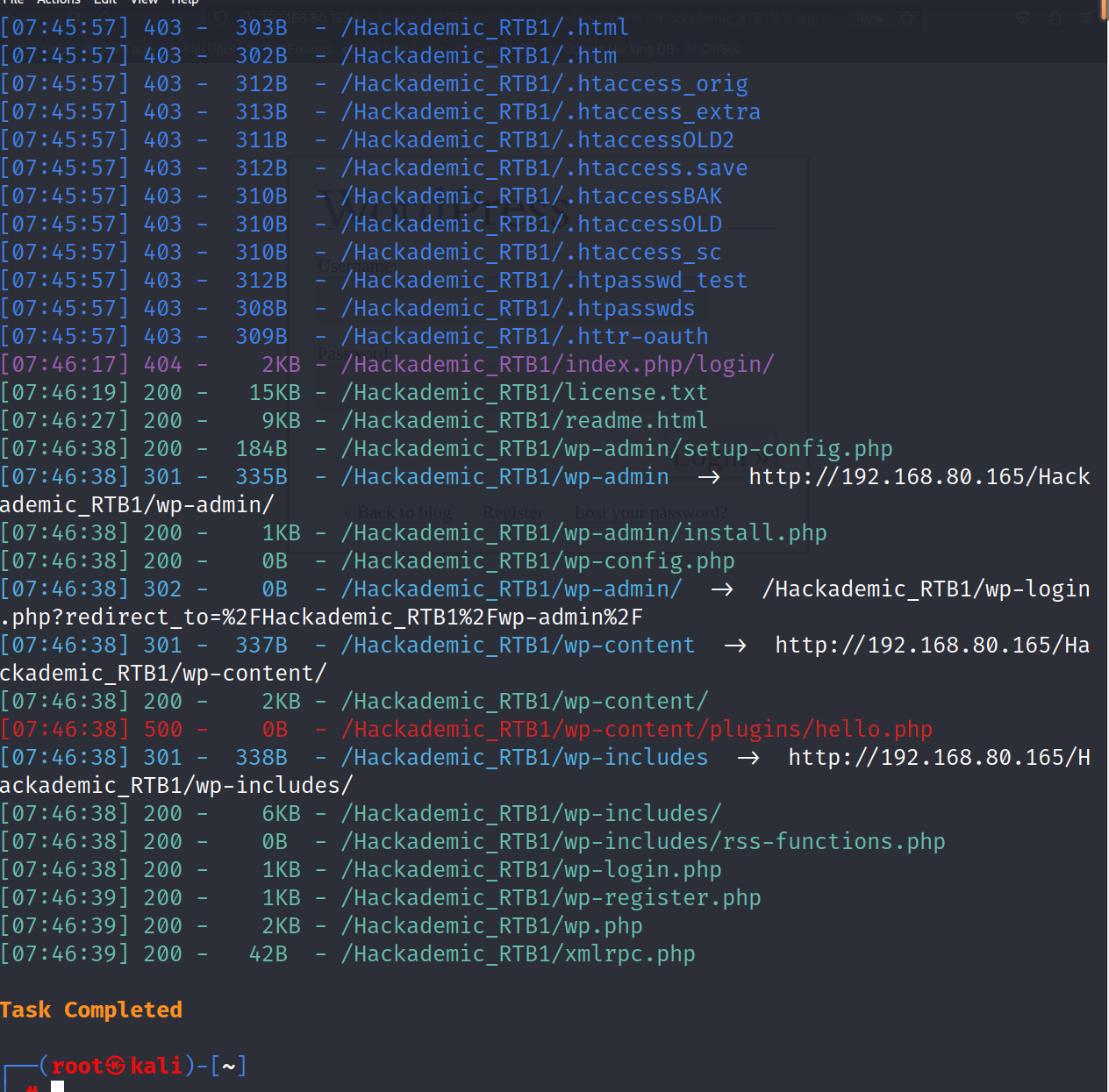1109x1092 pixels.
Task: Click the wrapped text ackademic_RTB1/wp-includes/
Action: [x=176, y=785]
